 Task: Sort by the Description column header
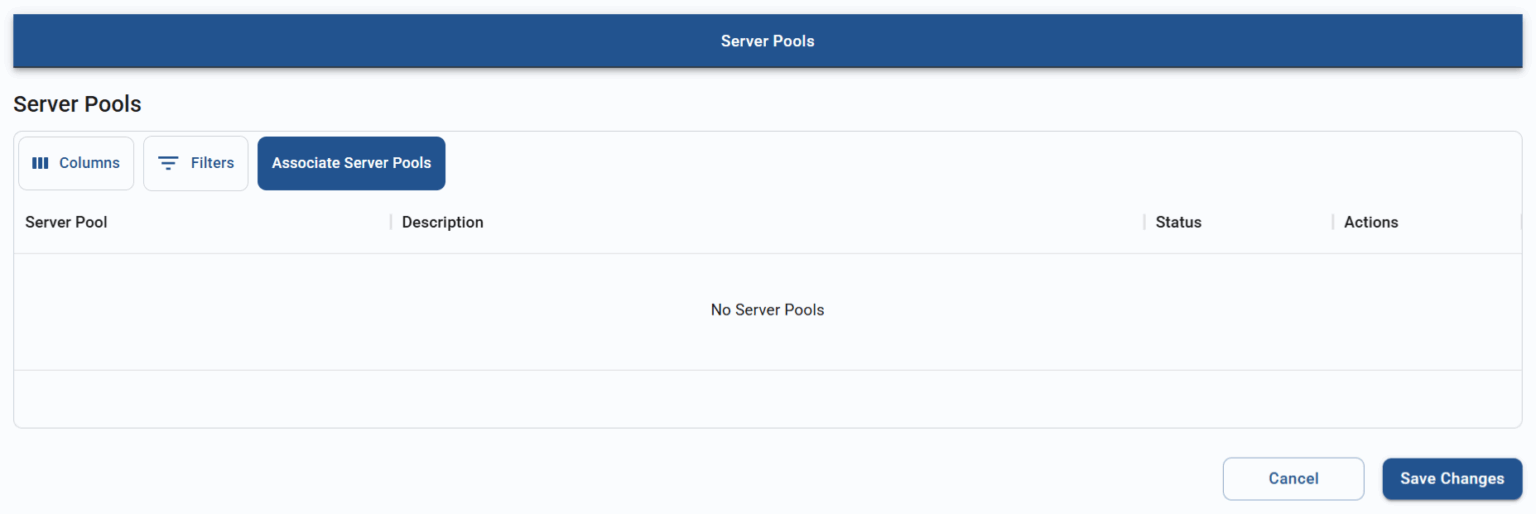(x=442, y=222)
